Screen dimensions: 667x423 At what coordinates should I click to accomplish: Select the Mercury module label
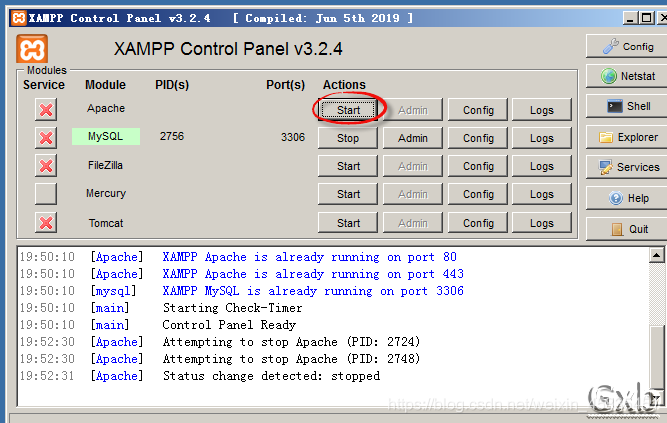(x=105, y=193)
